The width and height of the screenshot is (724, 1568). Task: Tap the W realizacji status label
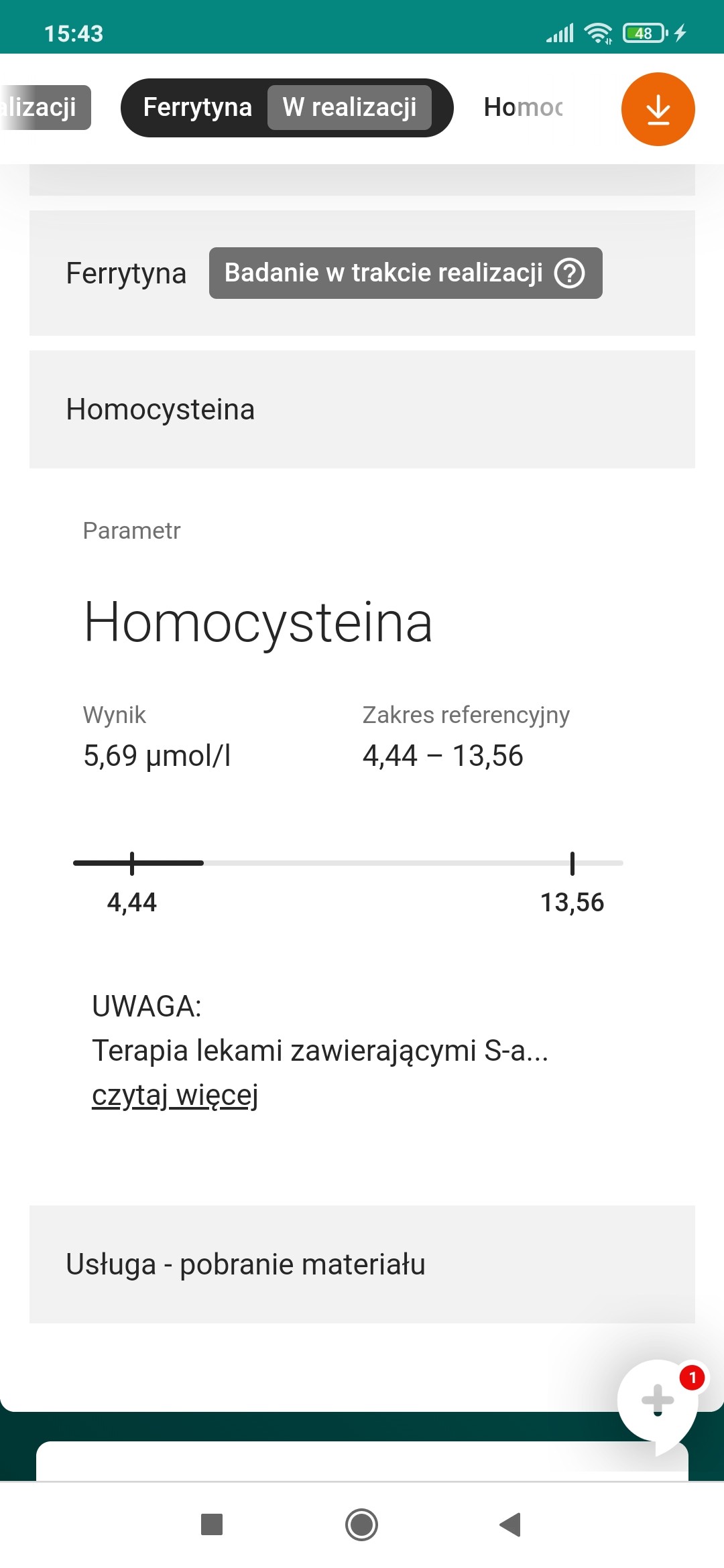[349, 107]
